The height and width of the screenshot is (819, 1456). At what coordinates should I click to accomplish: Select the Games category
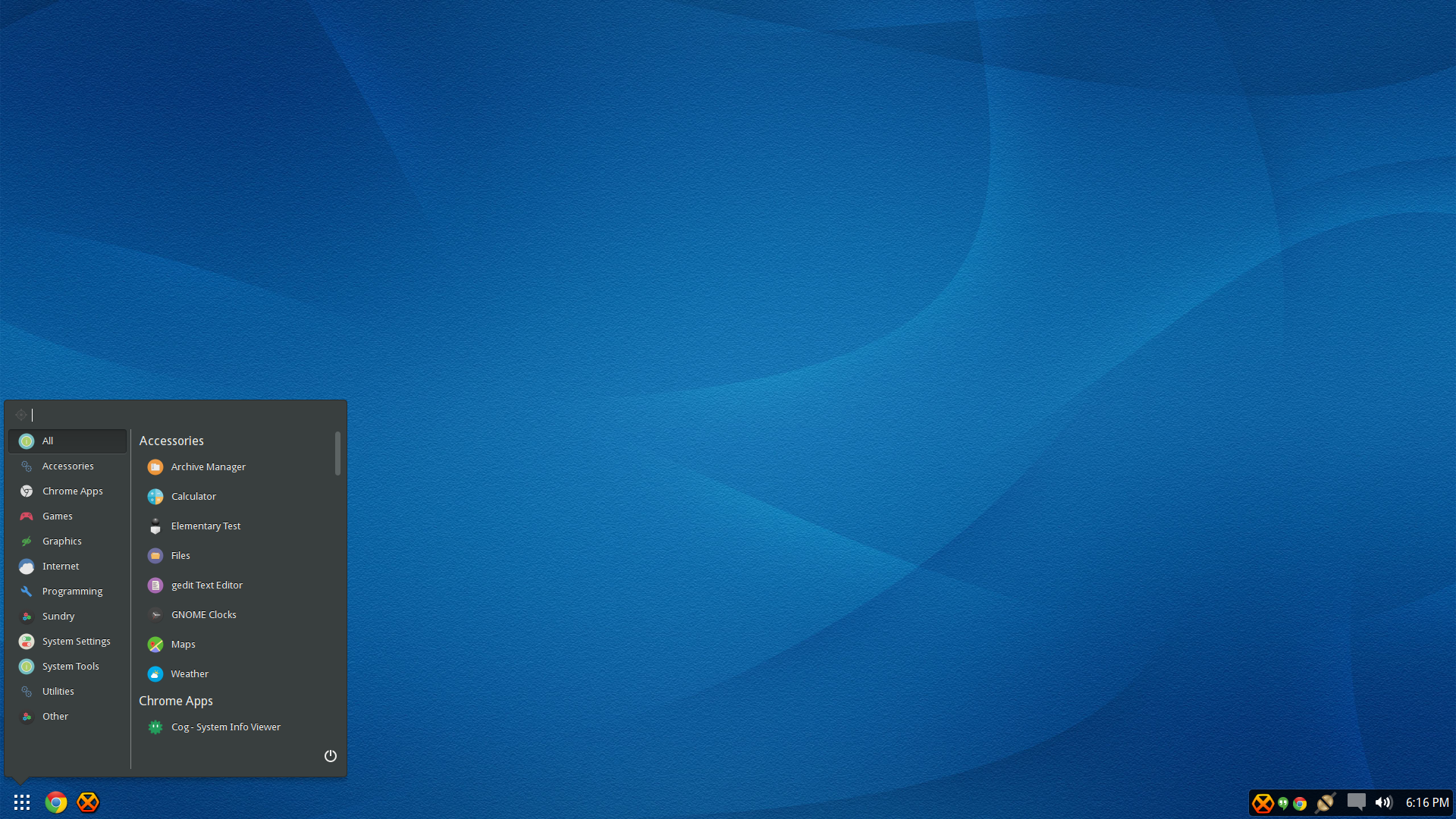point(67,516)
